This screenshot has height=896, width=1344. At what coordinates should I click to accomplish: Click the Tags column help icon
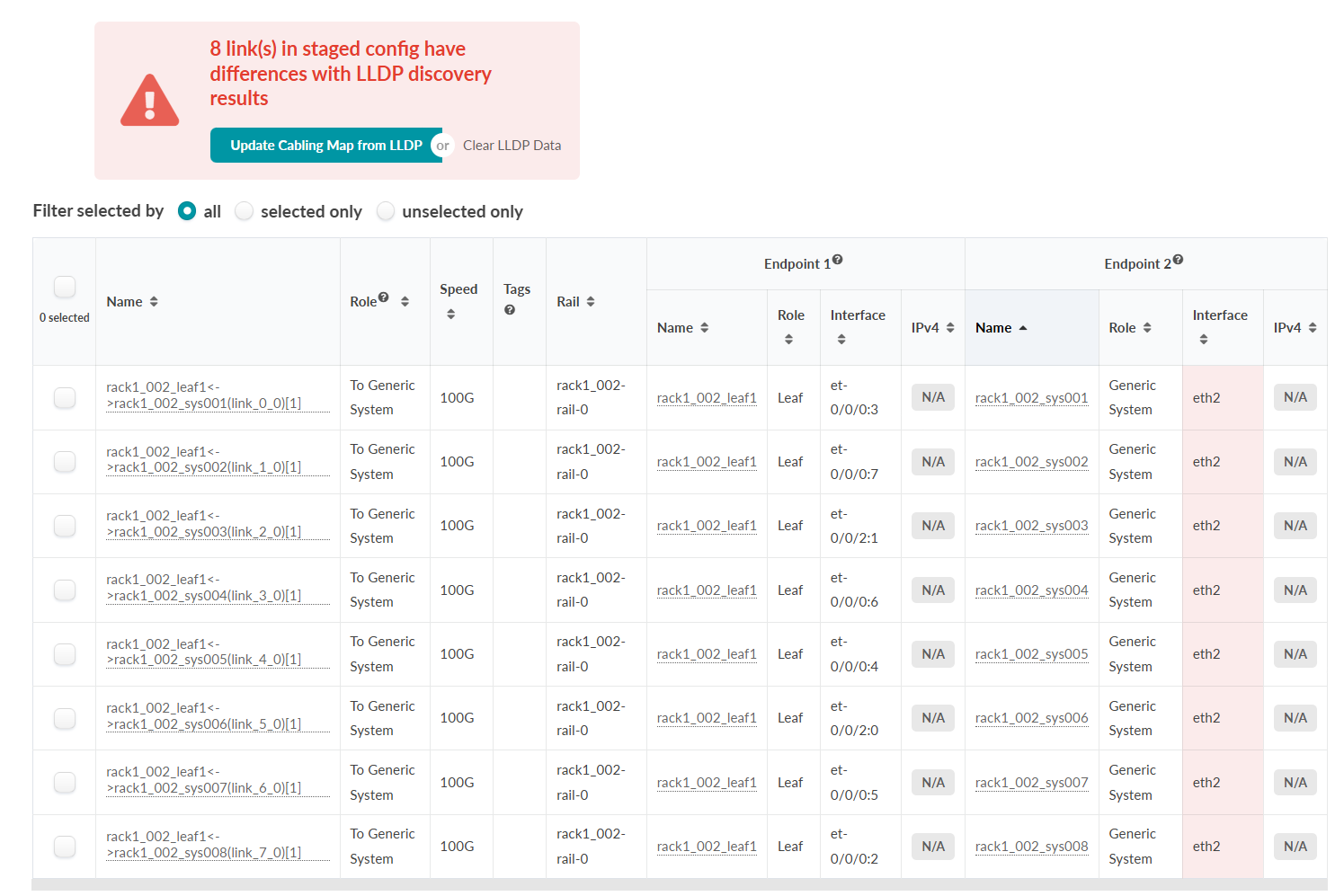[510, 310]
